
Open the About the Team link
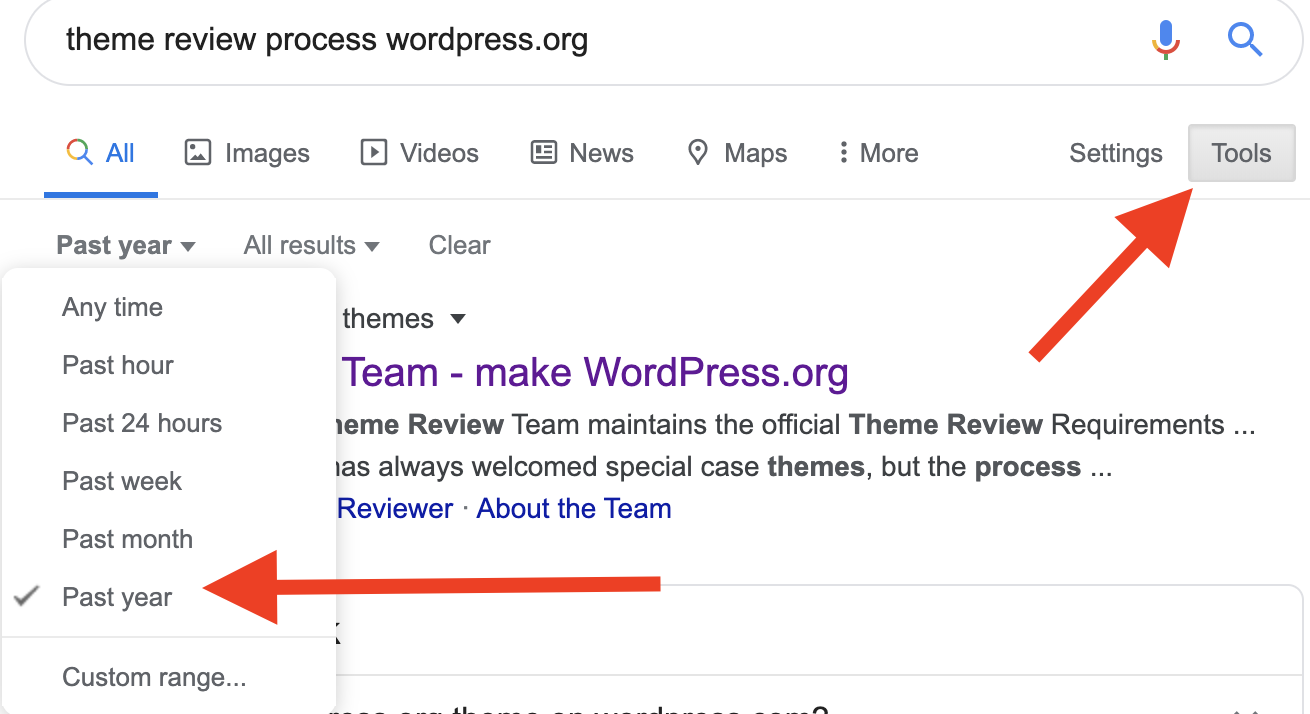(x=573, y=508)
